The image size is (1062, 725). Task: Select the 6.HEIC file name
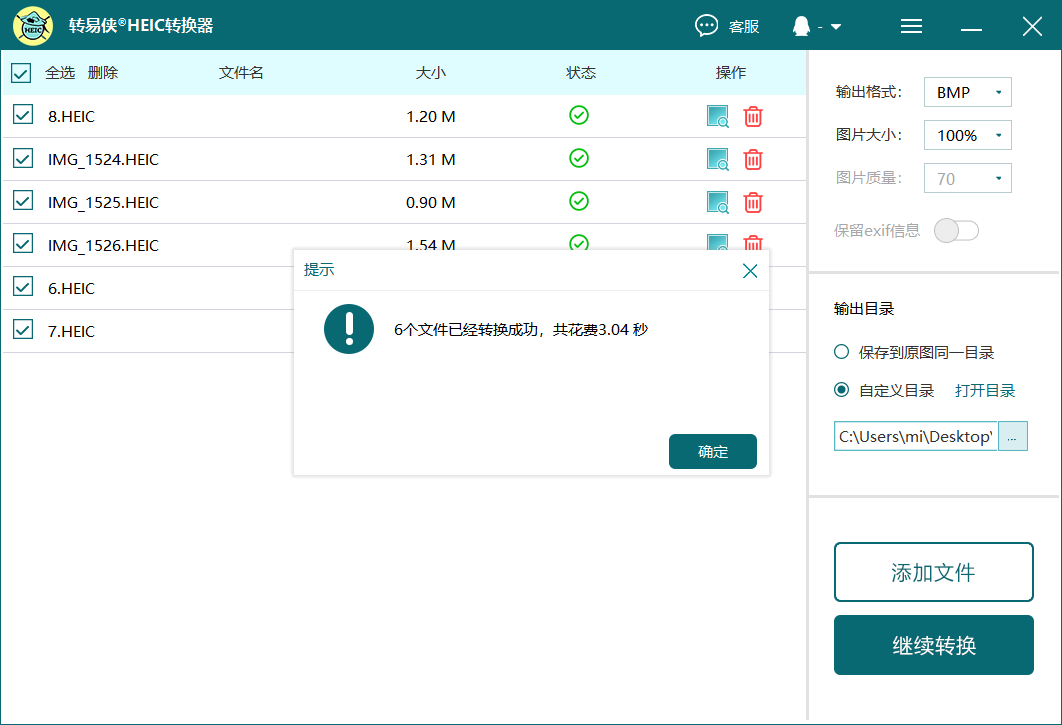coord(71,288)
